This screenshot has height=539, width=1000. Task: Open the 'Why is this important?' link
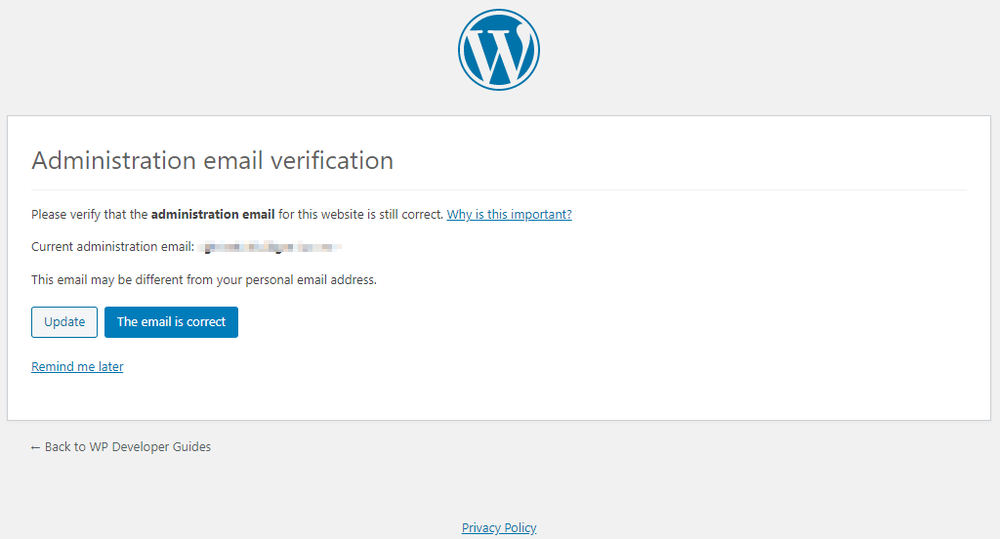click(x=509, y=214)
